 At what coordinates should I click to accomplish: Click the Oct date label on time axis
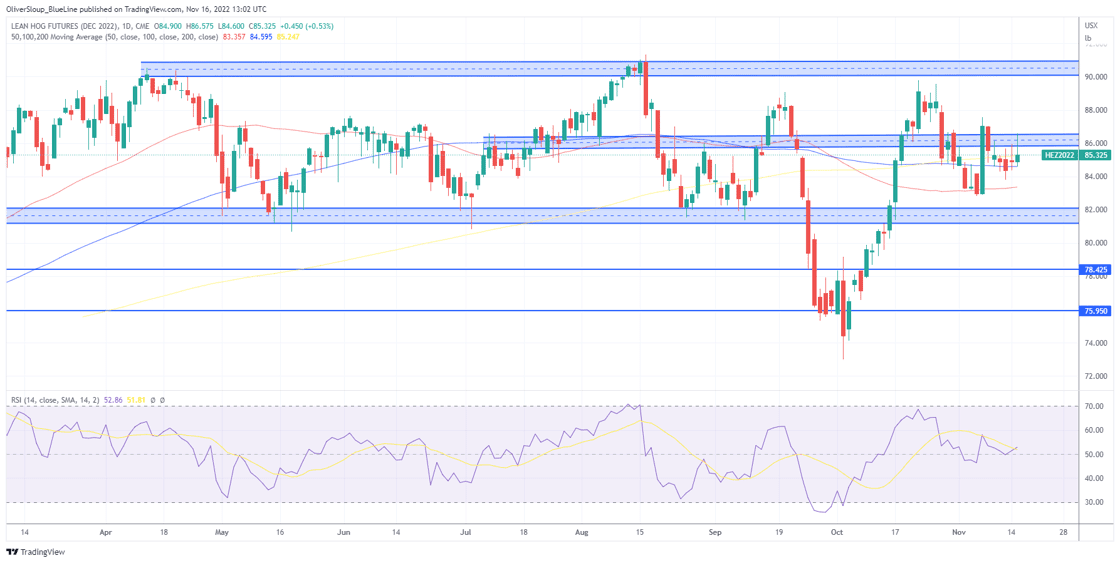[x=838, y=532]
